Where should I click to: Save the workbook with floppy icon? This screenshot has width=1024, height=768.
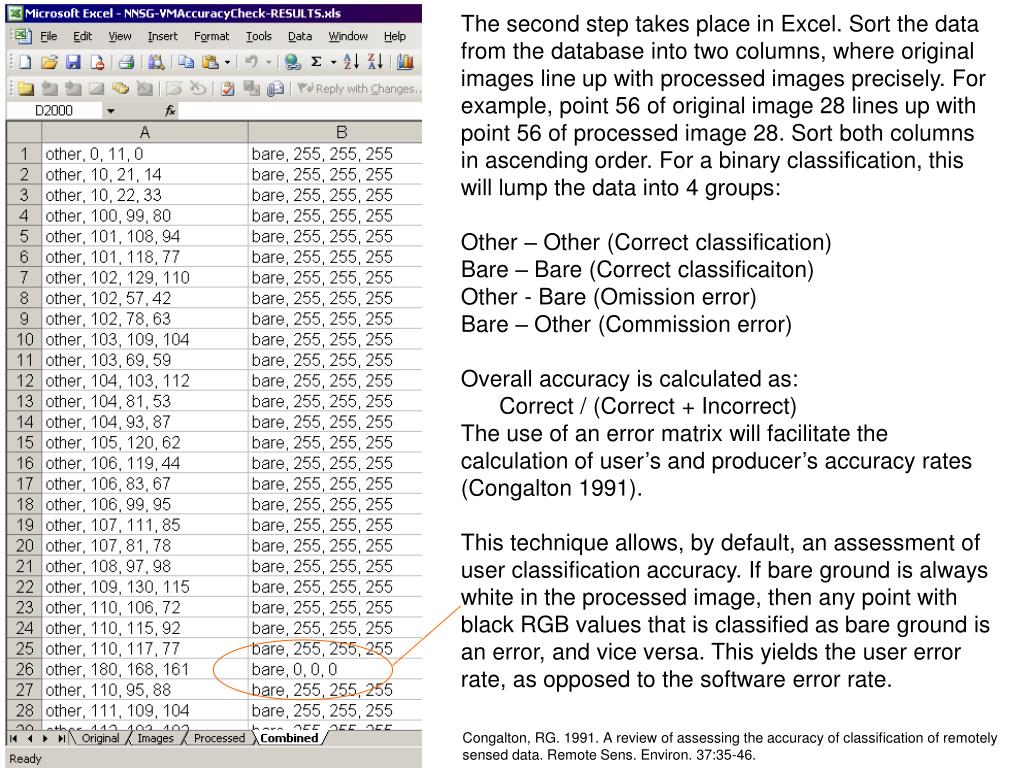coord(73,62)
